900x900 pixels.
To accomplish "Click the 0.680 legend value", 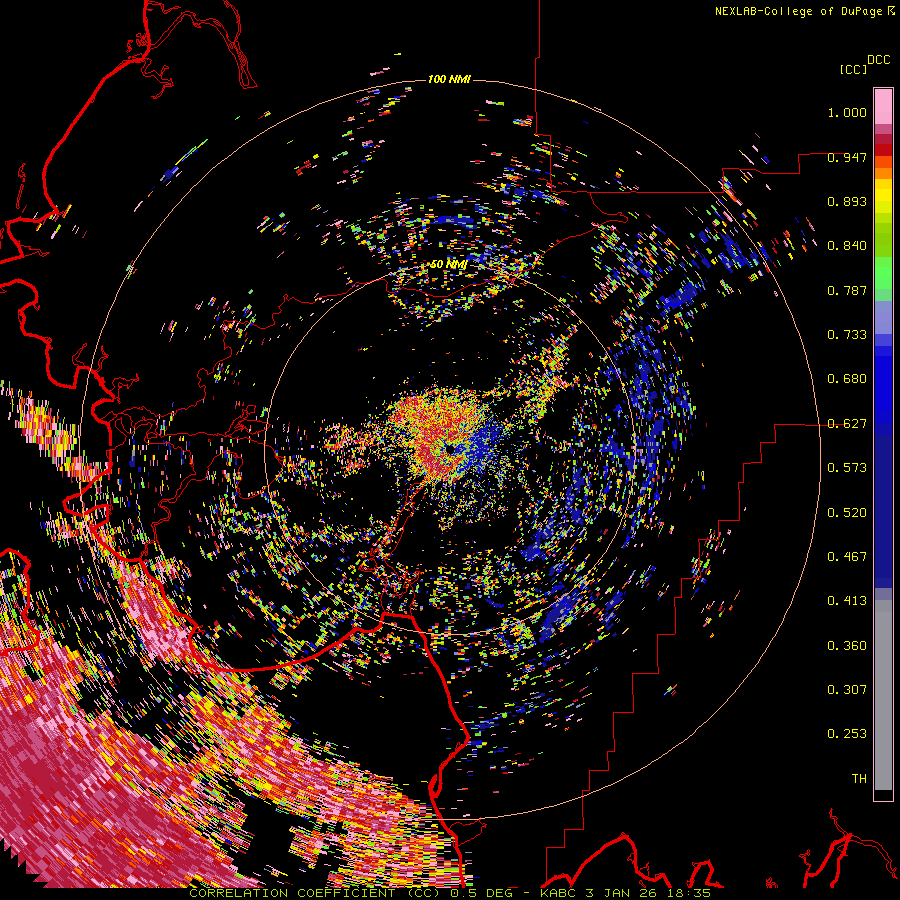I will coord(847,379).
